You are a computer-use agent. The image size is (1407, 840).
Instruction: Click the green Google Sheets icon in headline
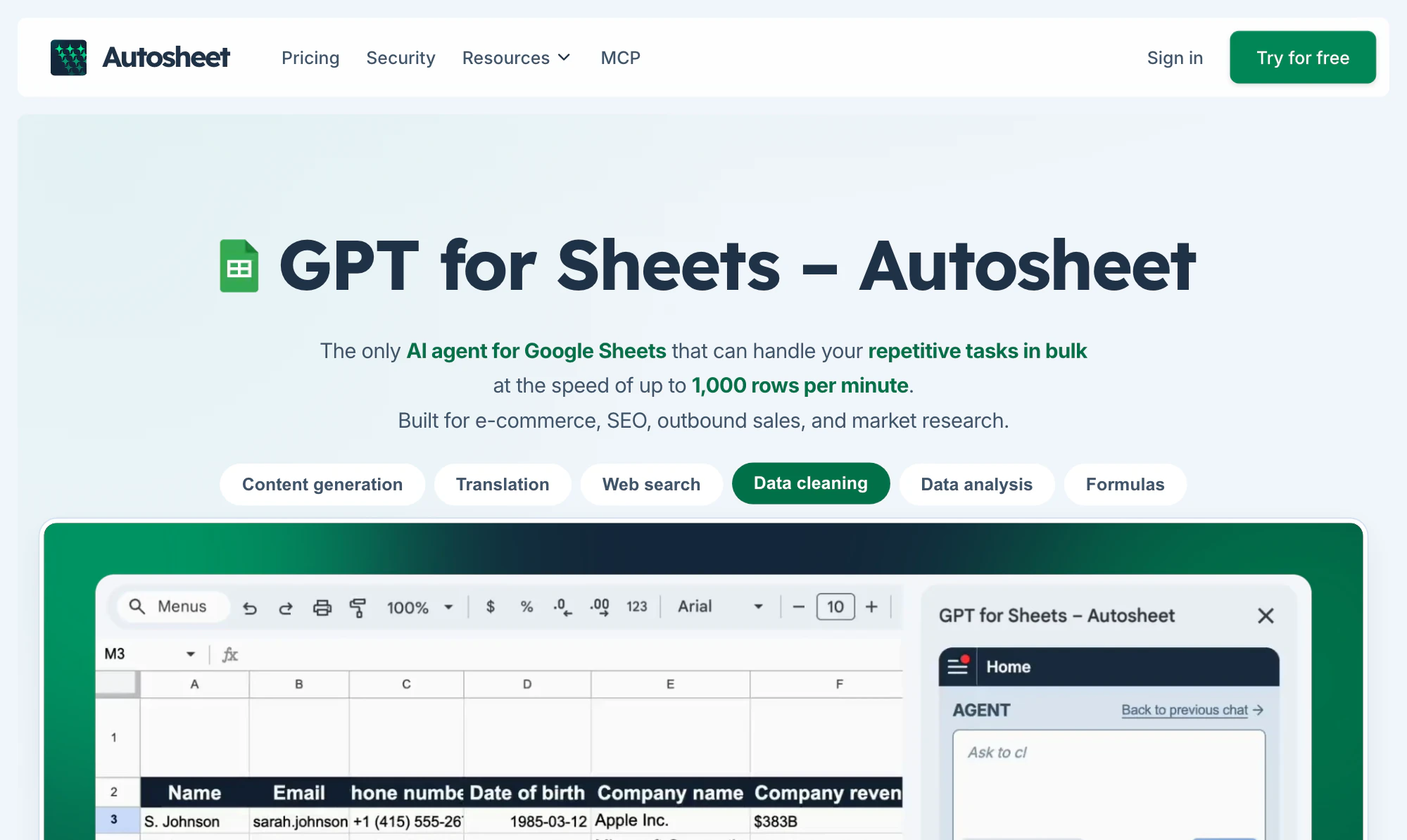pyautogui.click(x=239, y=266)
